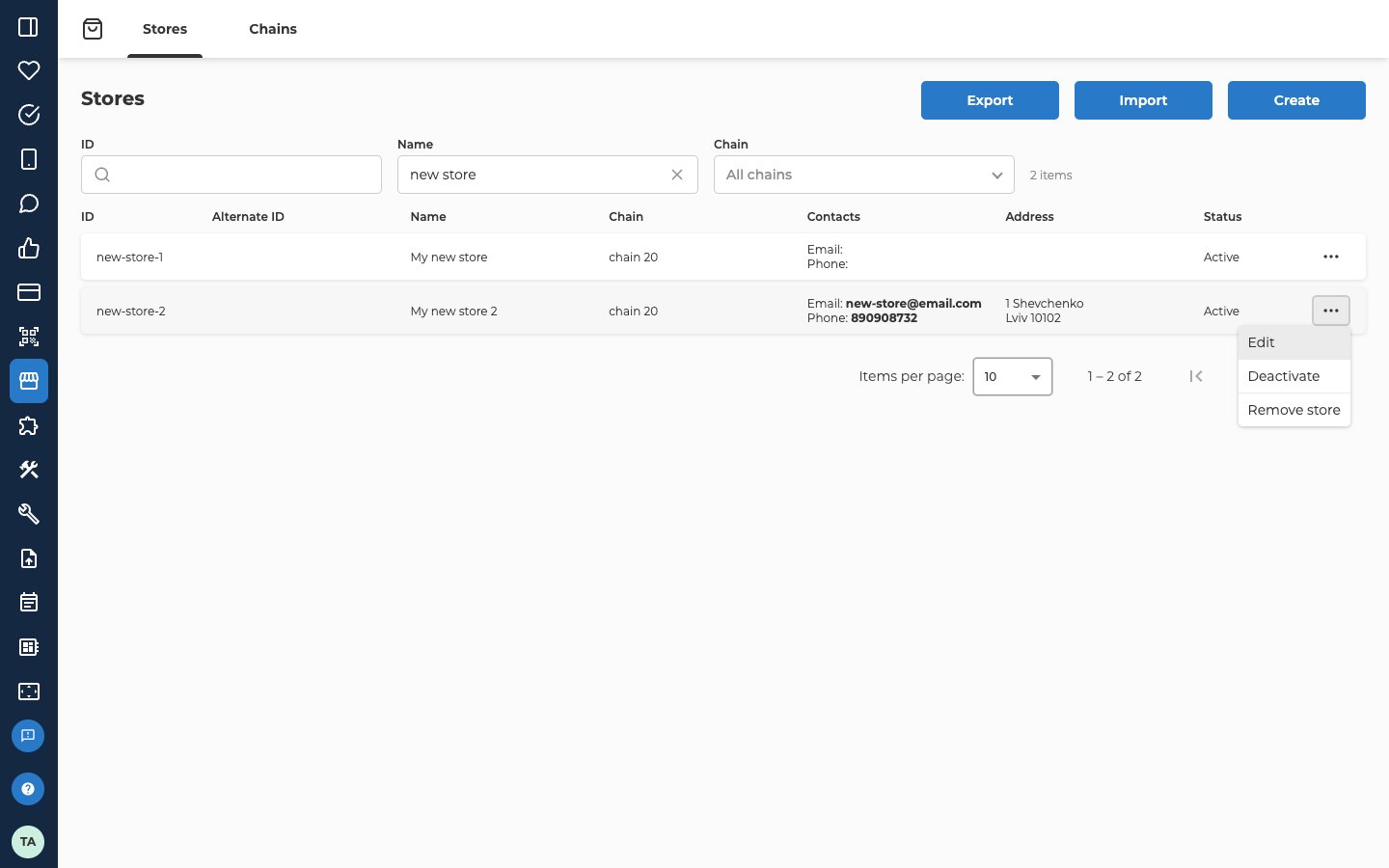The width and height of the screenshot is (1389, 868).
Task: Open the ticket coupon sidebar icon
Action: point(29,692)
